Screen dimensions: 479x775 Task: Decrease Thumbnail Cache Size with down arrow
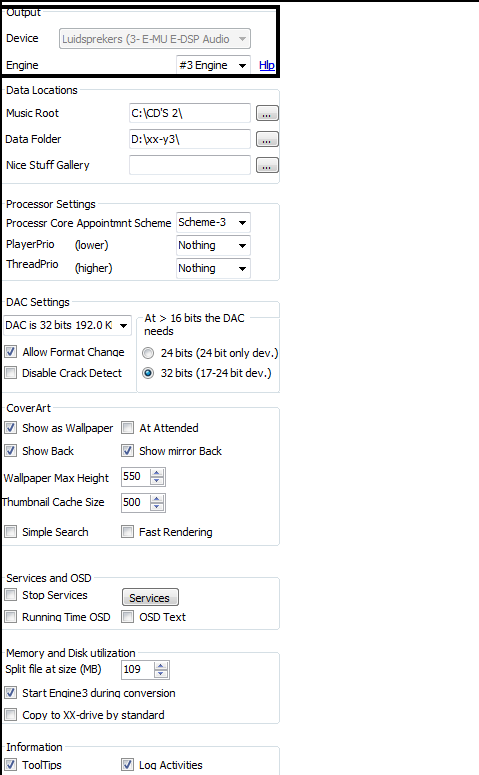click(157, 507)
